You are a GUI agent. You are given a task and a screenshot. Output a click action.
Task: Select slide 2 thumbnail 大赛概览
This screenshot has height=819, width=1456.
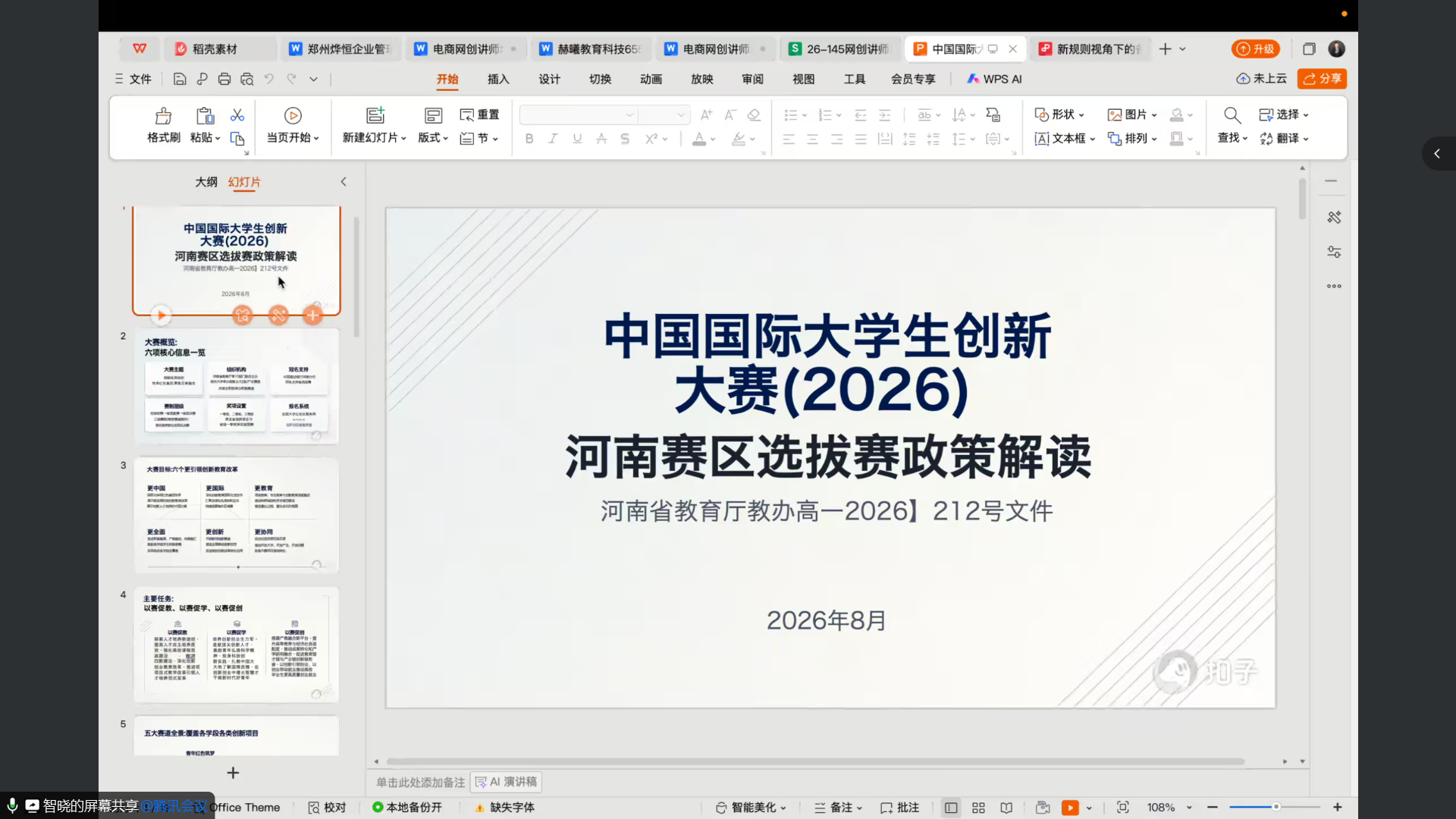237,387
